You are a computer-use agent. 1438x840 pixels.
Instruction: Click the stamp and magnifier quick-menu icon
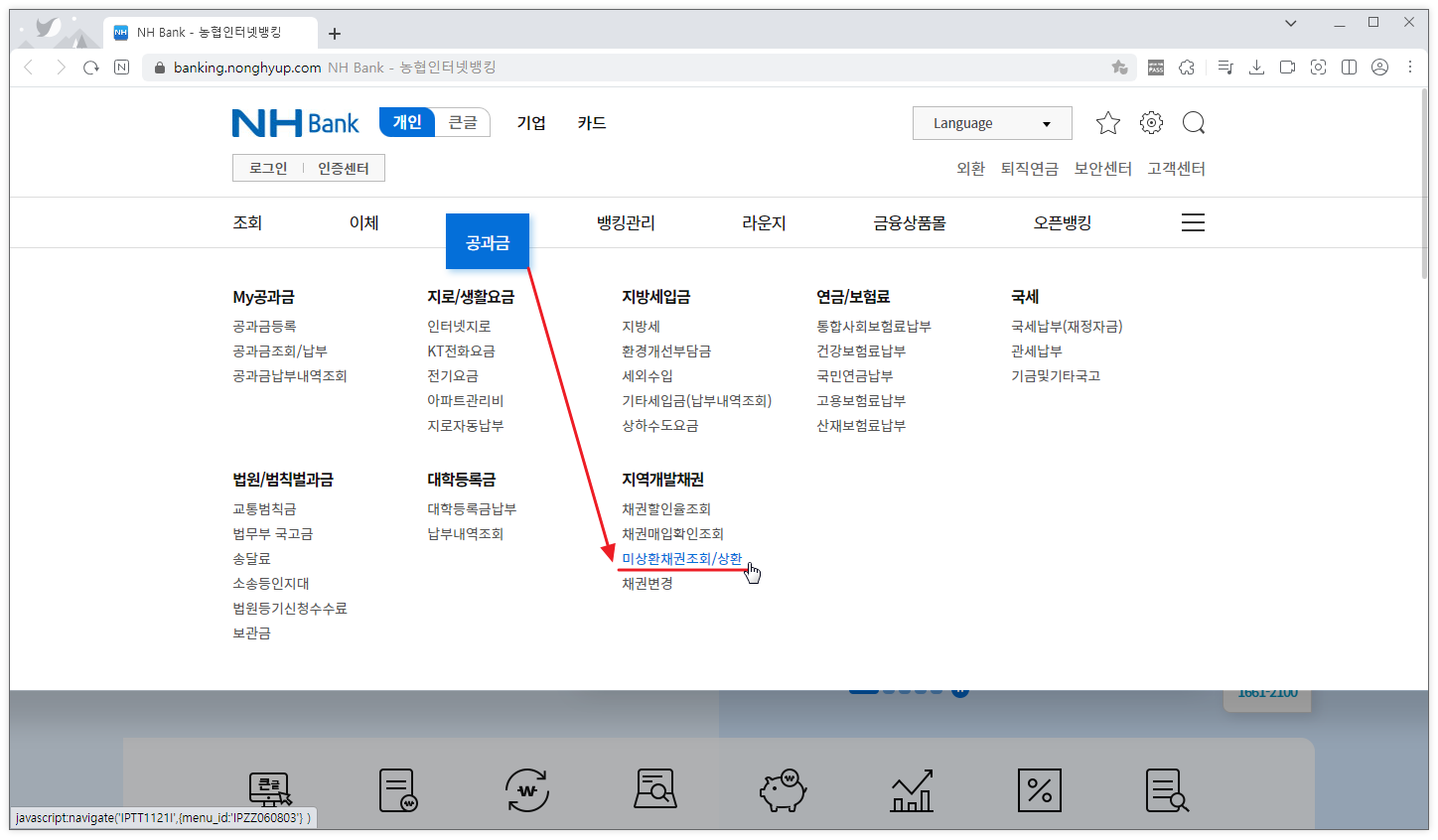click(655, 790)
